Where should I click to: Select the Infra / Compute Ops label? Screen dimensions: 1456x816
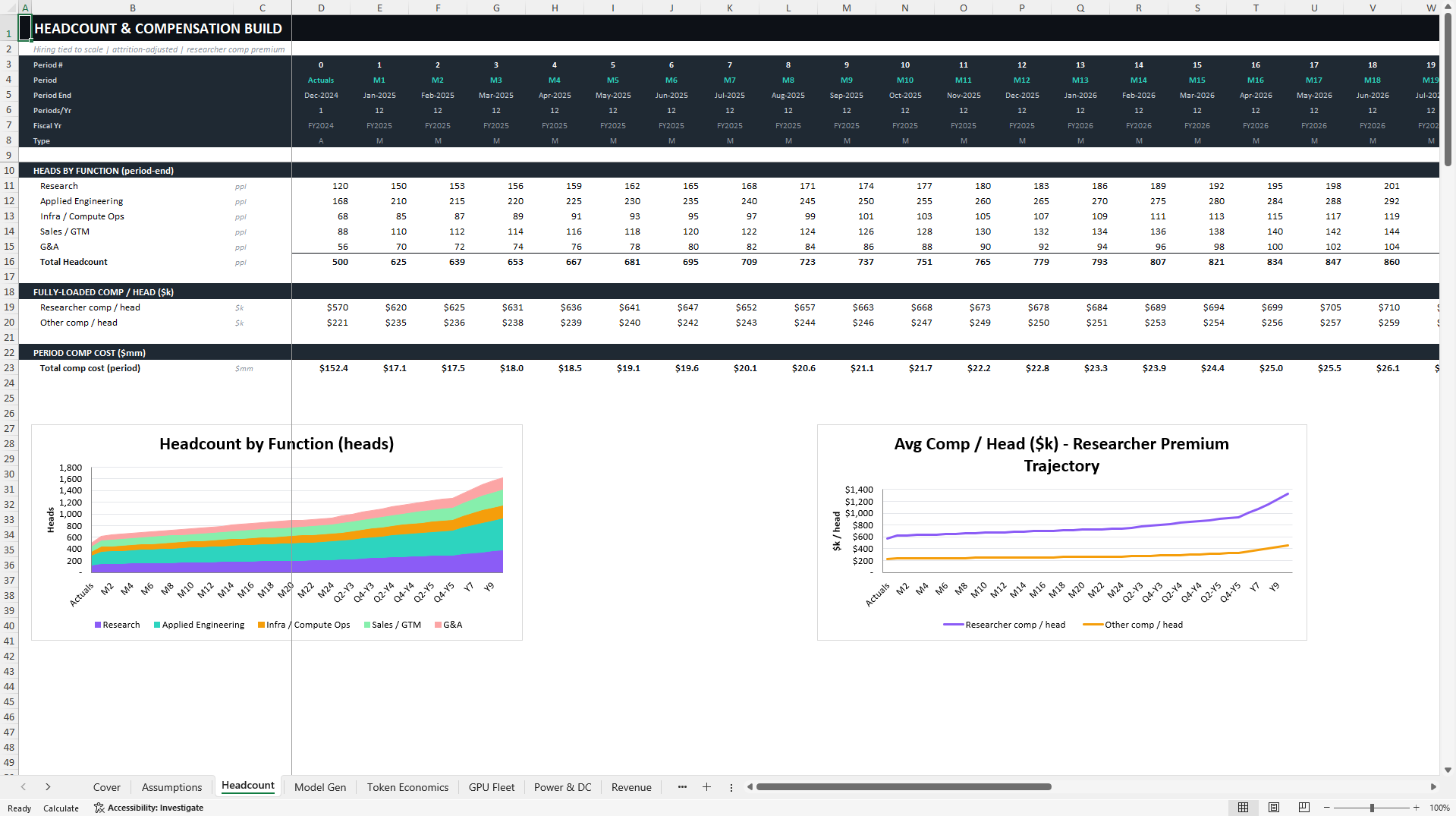[82, 216]
